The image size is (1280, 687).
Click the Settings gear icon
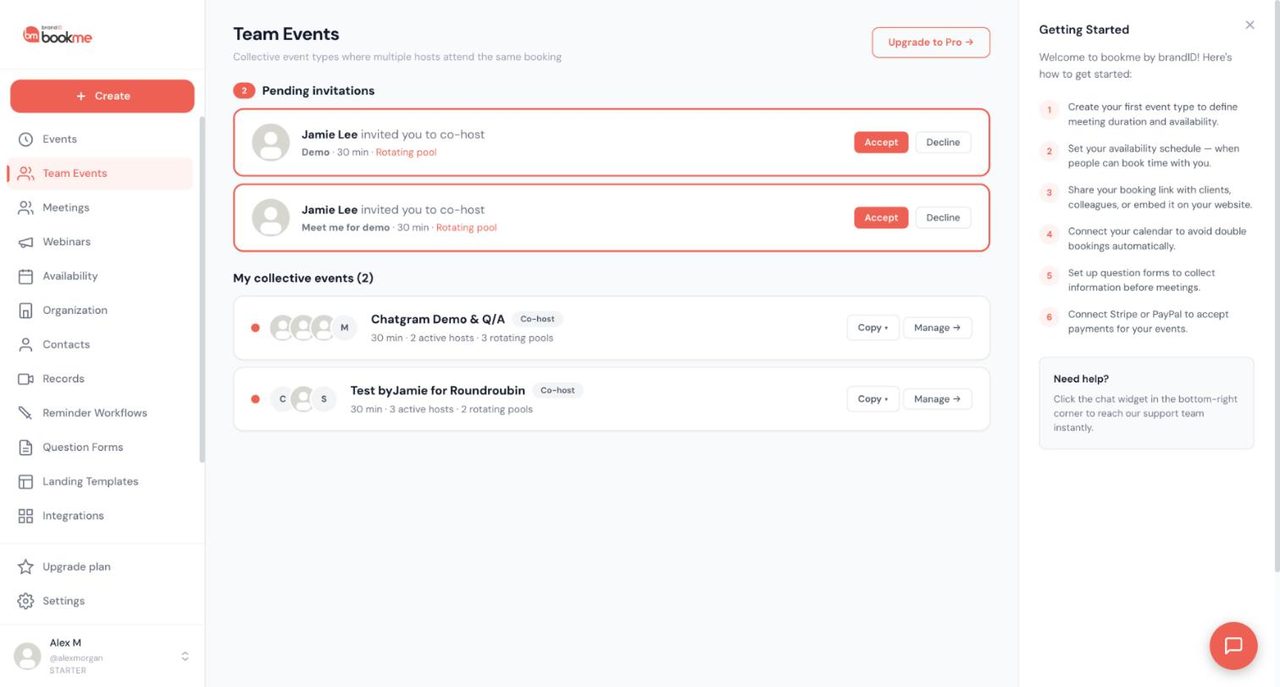tap(26, 601)
